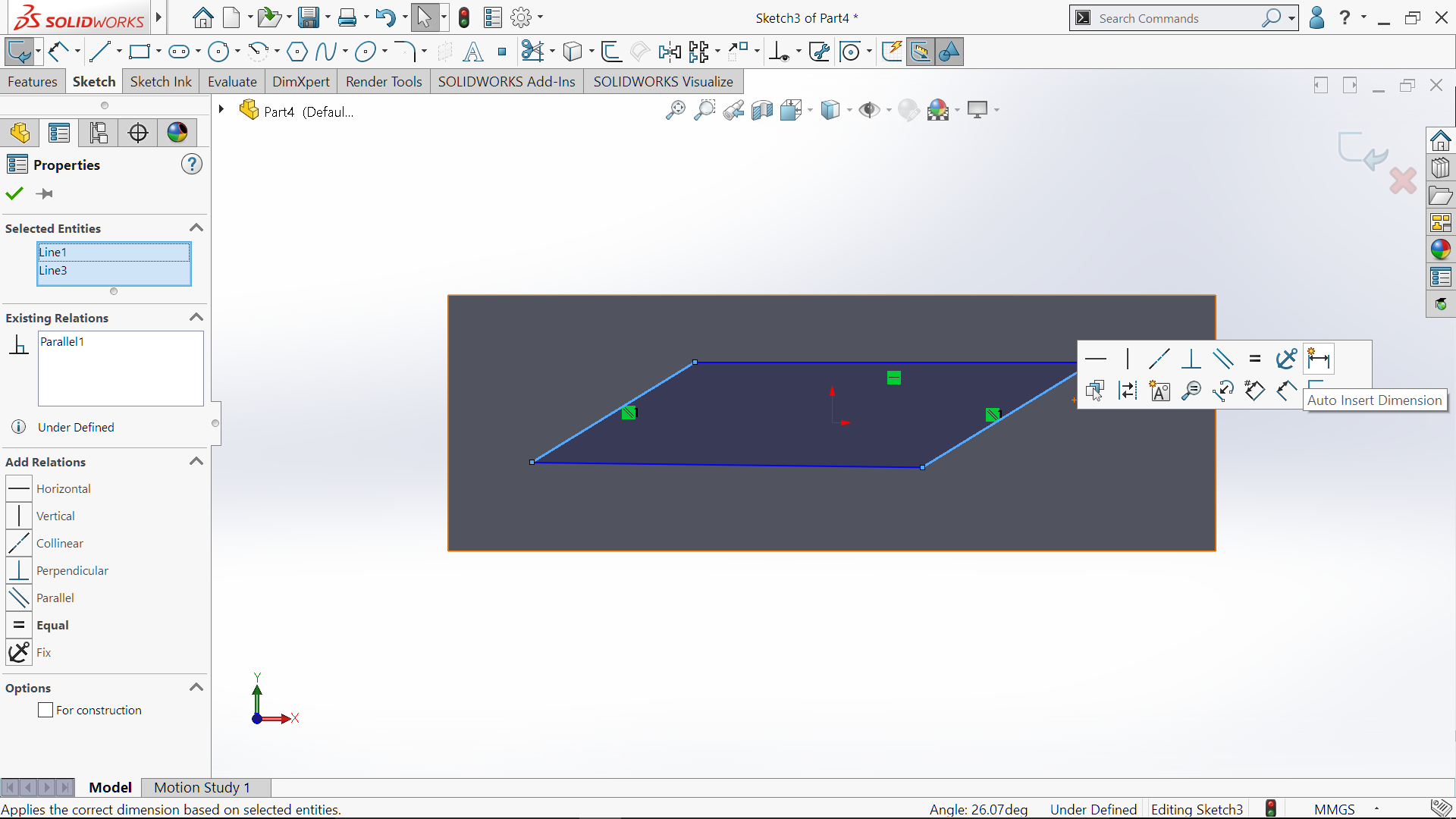The width and height of the screenshot is (1456, 819).
Task: Add Equal relation from context toolbar
Action: click(x=1255, y=359)
